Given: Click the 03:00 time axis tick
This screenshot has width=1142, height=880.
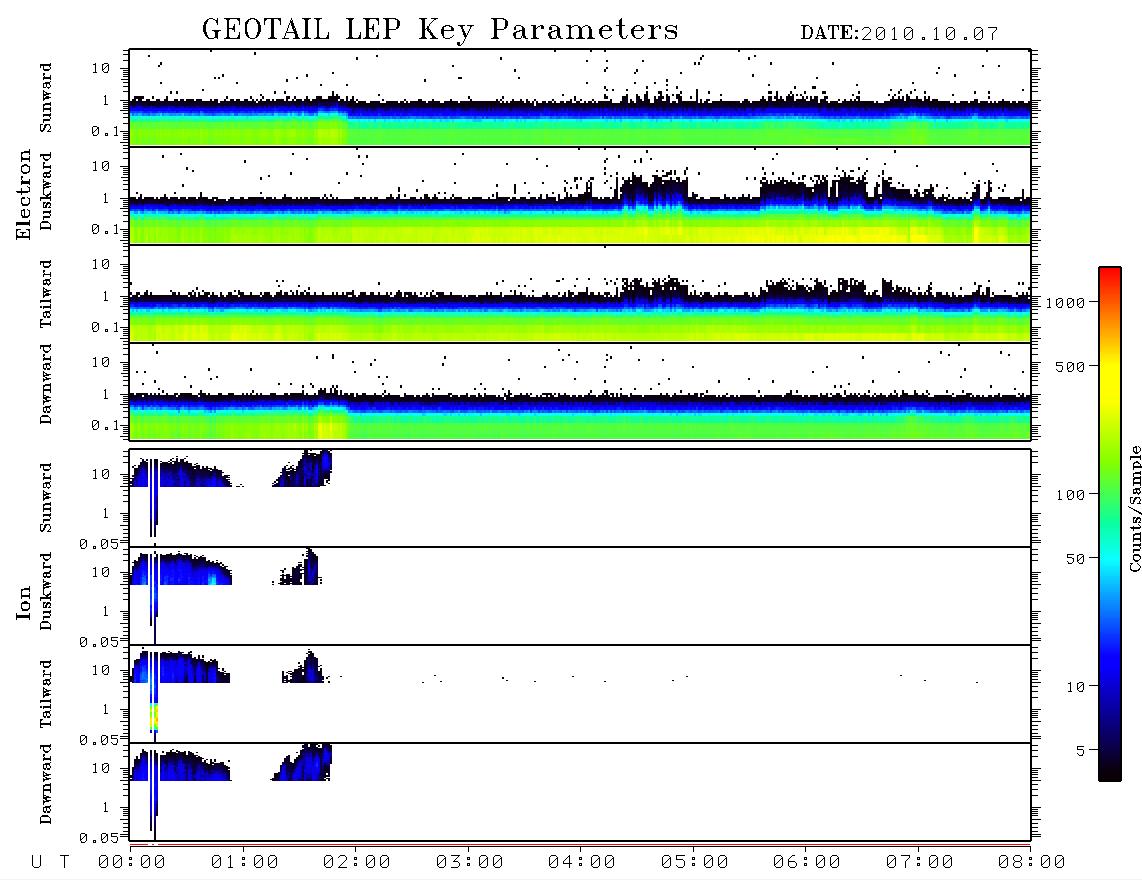Looking at the screenshot, I should (x=469, y=862).
